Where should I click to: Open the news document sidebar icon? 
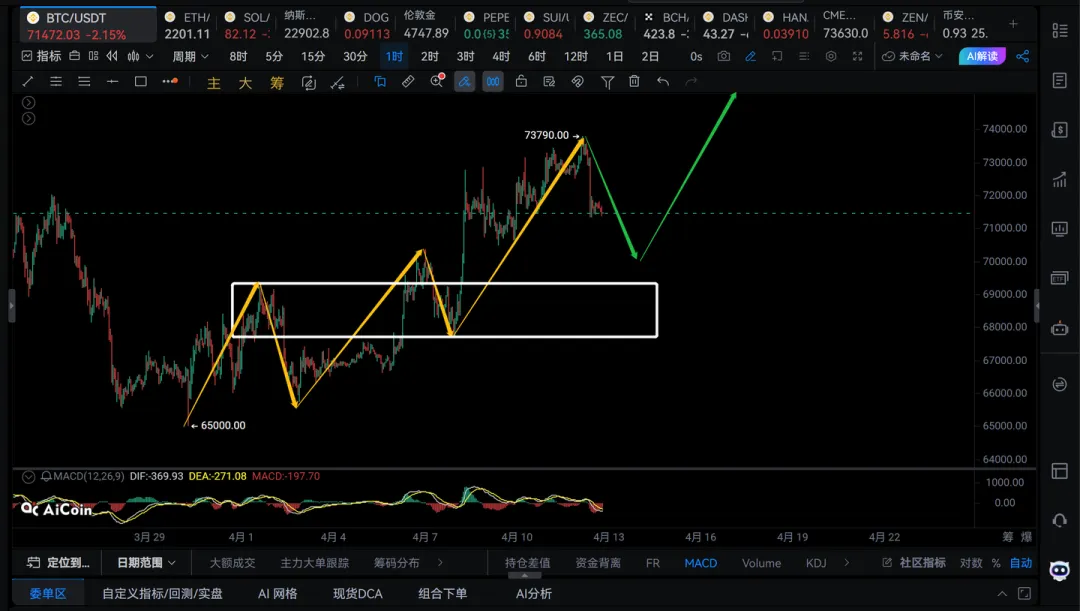(1060, 81)
